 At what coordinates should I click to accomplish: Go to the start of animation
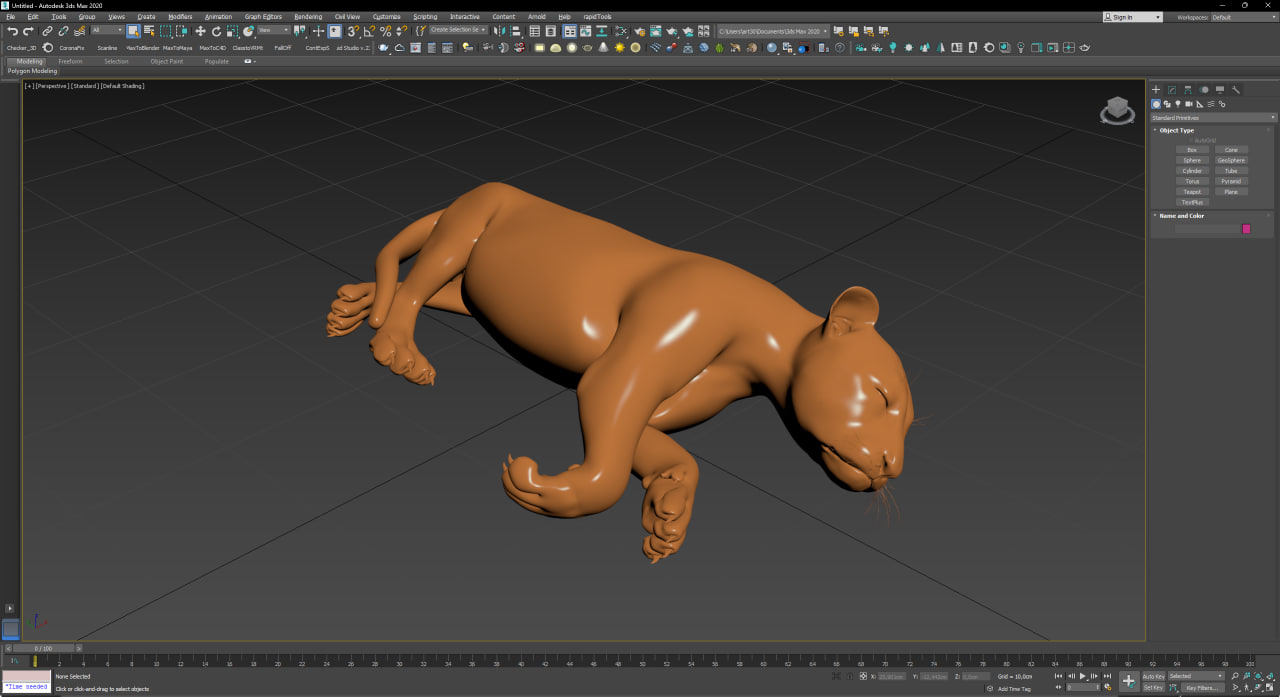point(1058,676)
